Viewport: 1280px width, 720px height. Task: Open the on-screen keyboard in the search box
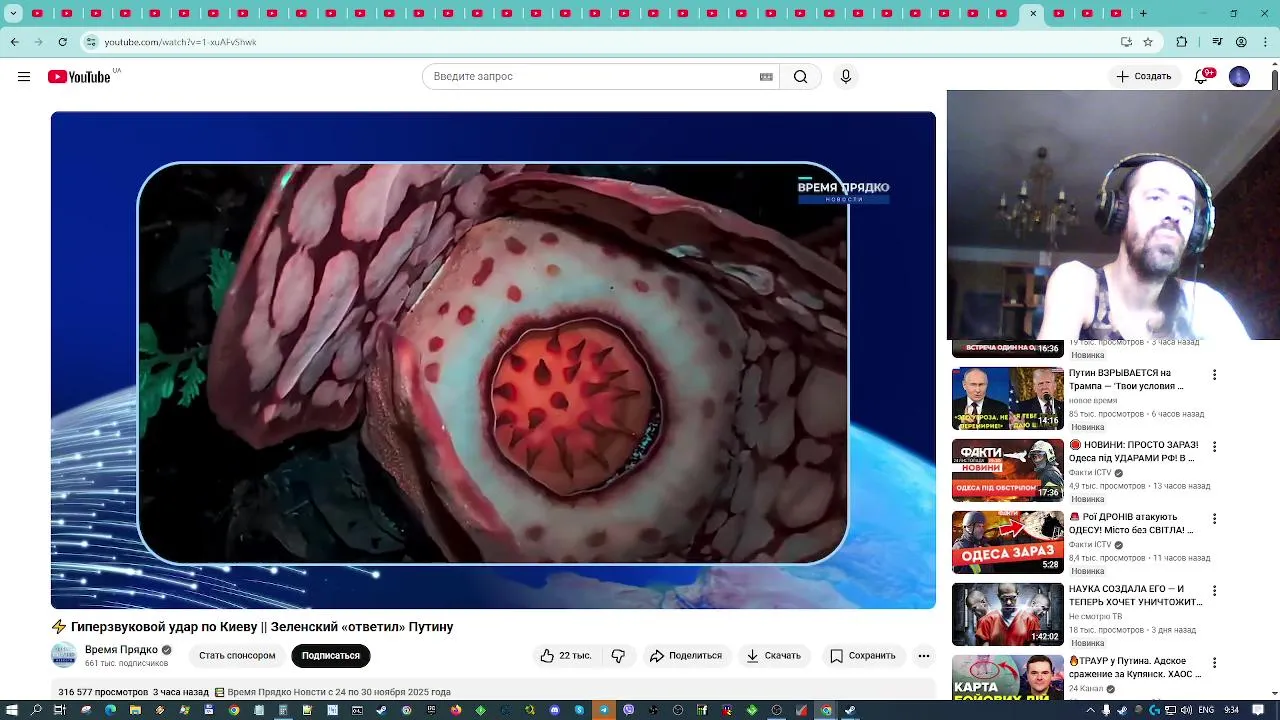[x=766, y=77]
